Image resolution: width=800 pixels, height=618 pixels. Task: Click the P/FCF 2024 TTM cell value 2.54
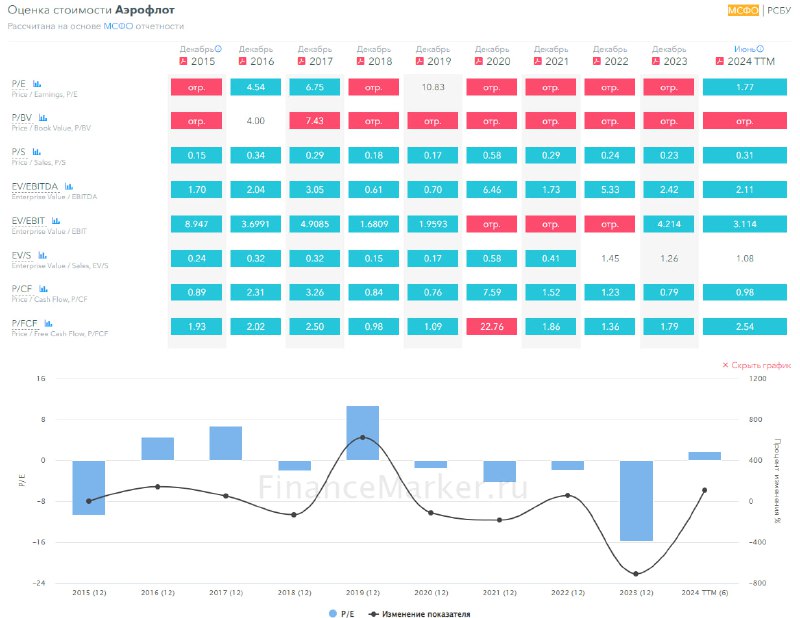[745, 327]
